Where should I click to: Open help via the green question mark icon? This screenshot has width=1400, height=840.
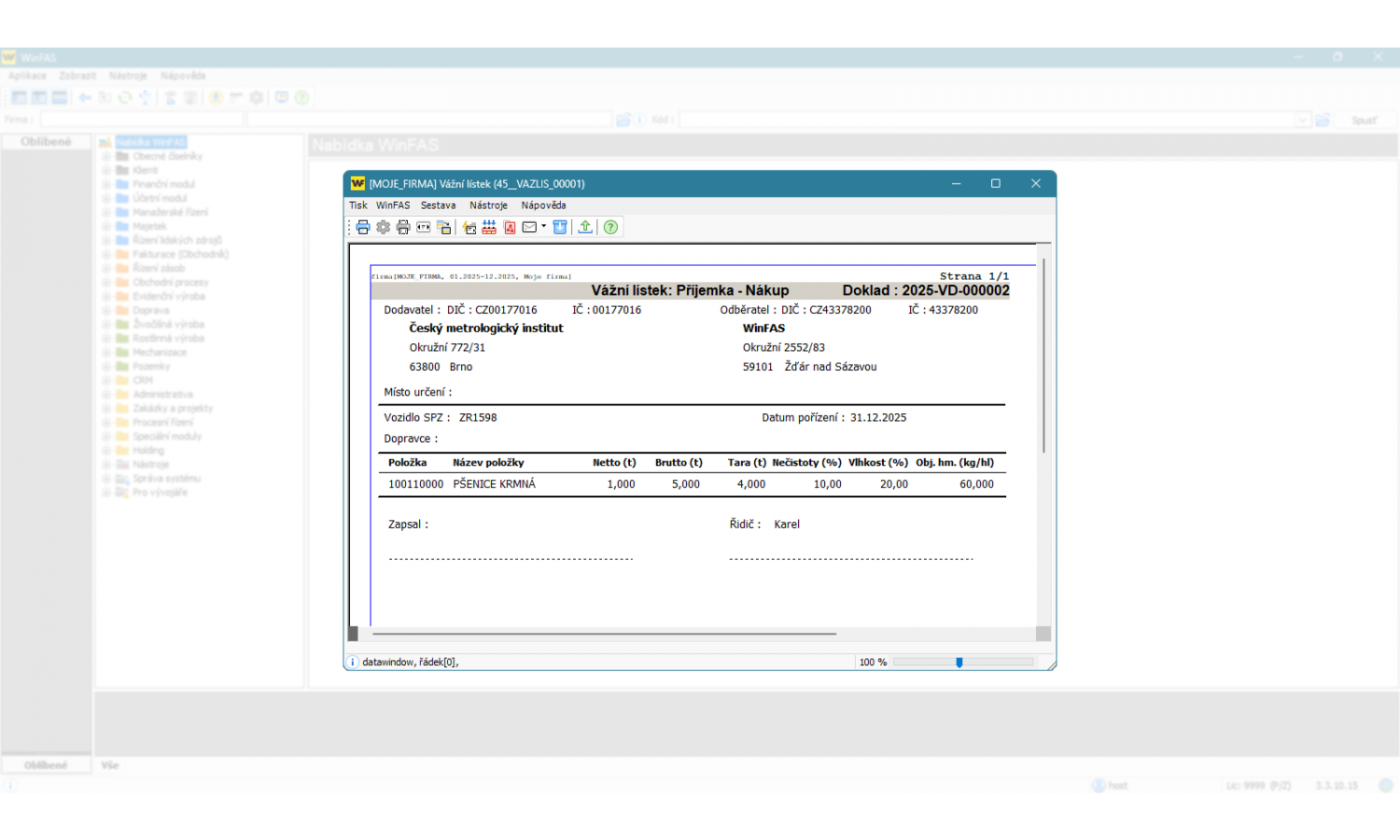click(x=610, y=227)
